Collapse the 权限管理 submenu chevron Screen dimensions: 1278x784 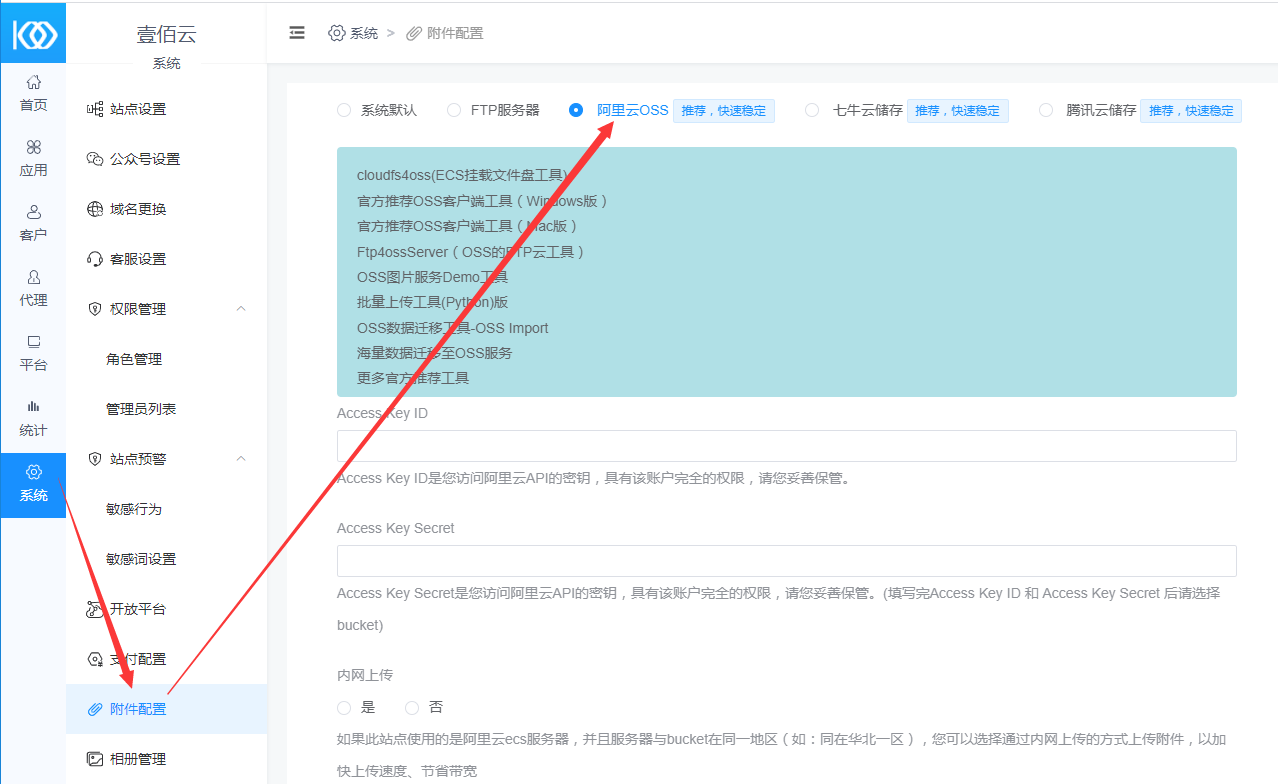point(241,309)
